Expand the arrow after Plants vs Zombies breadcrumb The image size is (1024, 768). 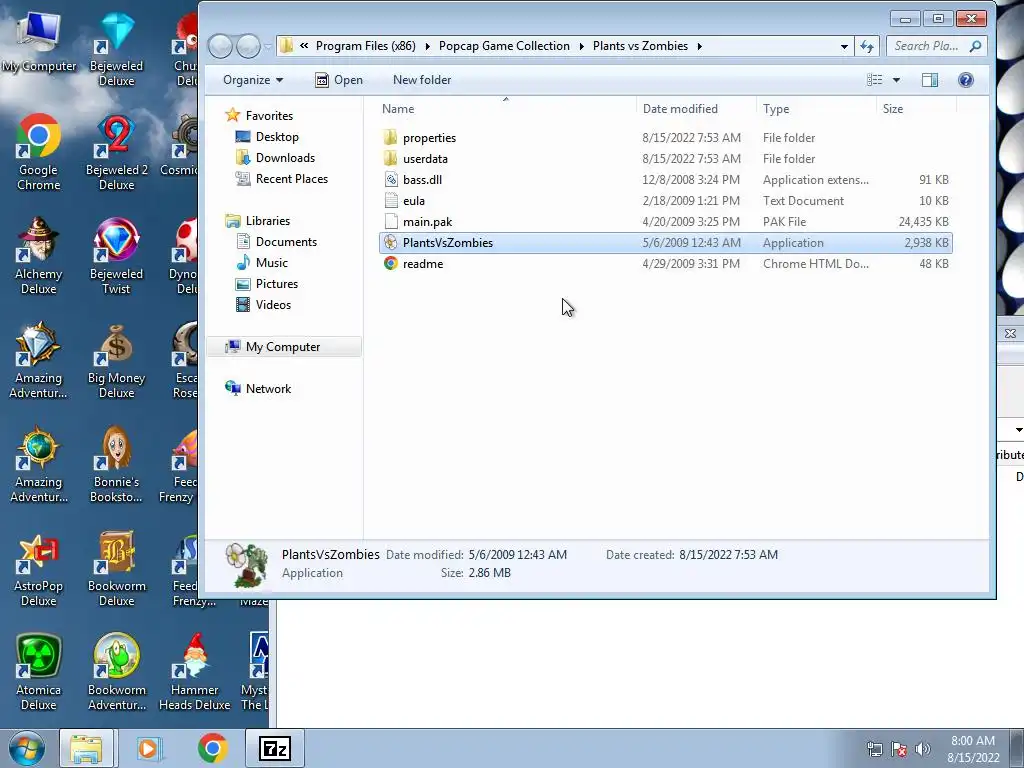(699, 46)
